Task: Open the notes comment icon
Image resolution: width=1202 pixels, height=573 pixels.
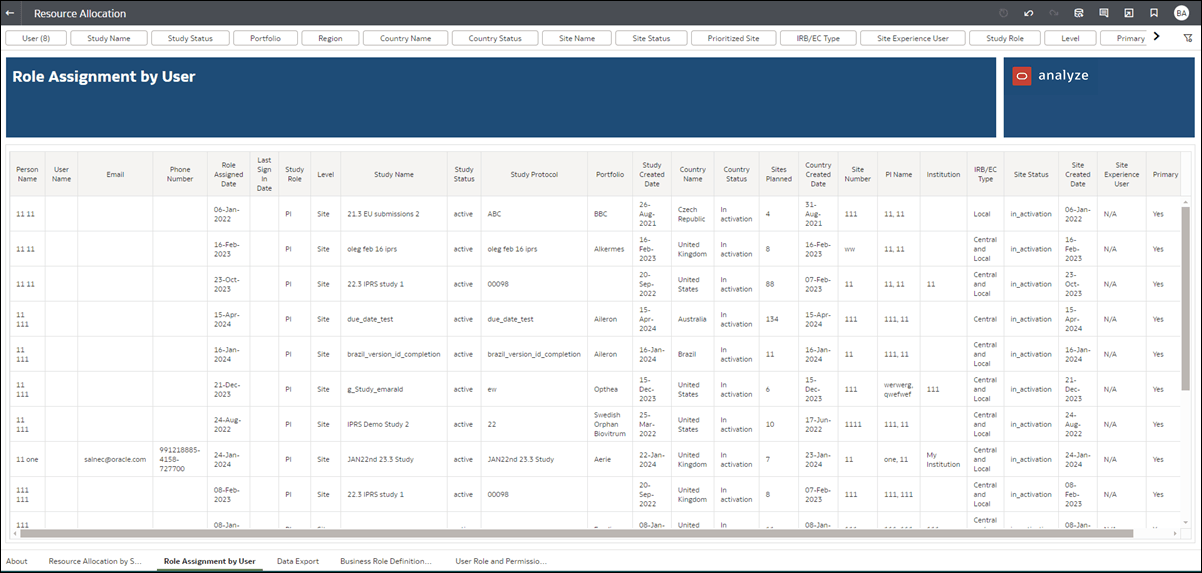Action: point(1104,13)
